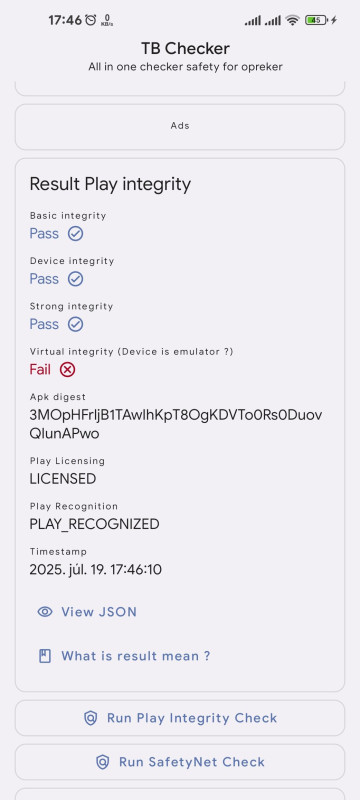The width and height of the screenshot is (360, 800).
Task: Click the Virtual integrity fail cross icon
Action: pos(67,369)
